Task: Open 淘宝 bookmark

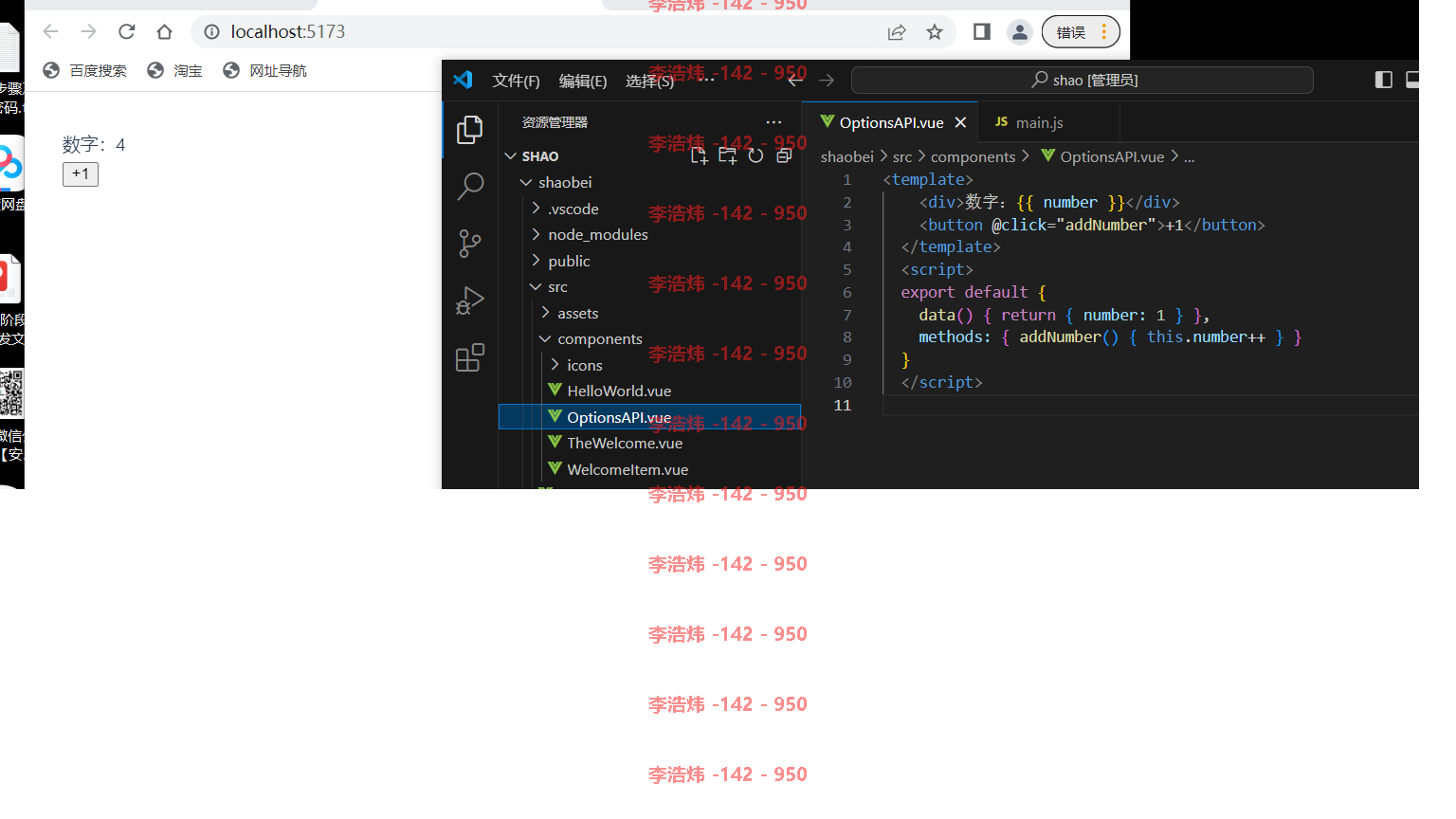Action: [175, 71]
